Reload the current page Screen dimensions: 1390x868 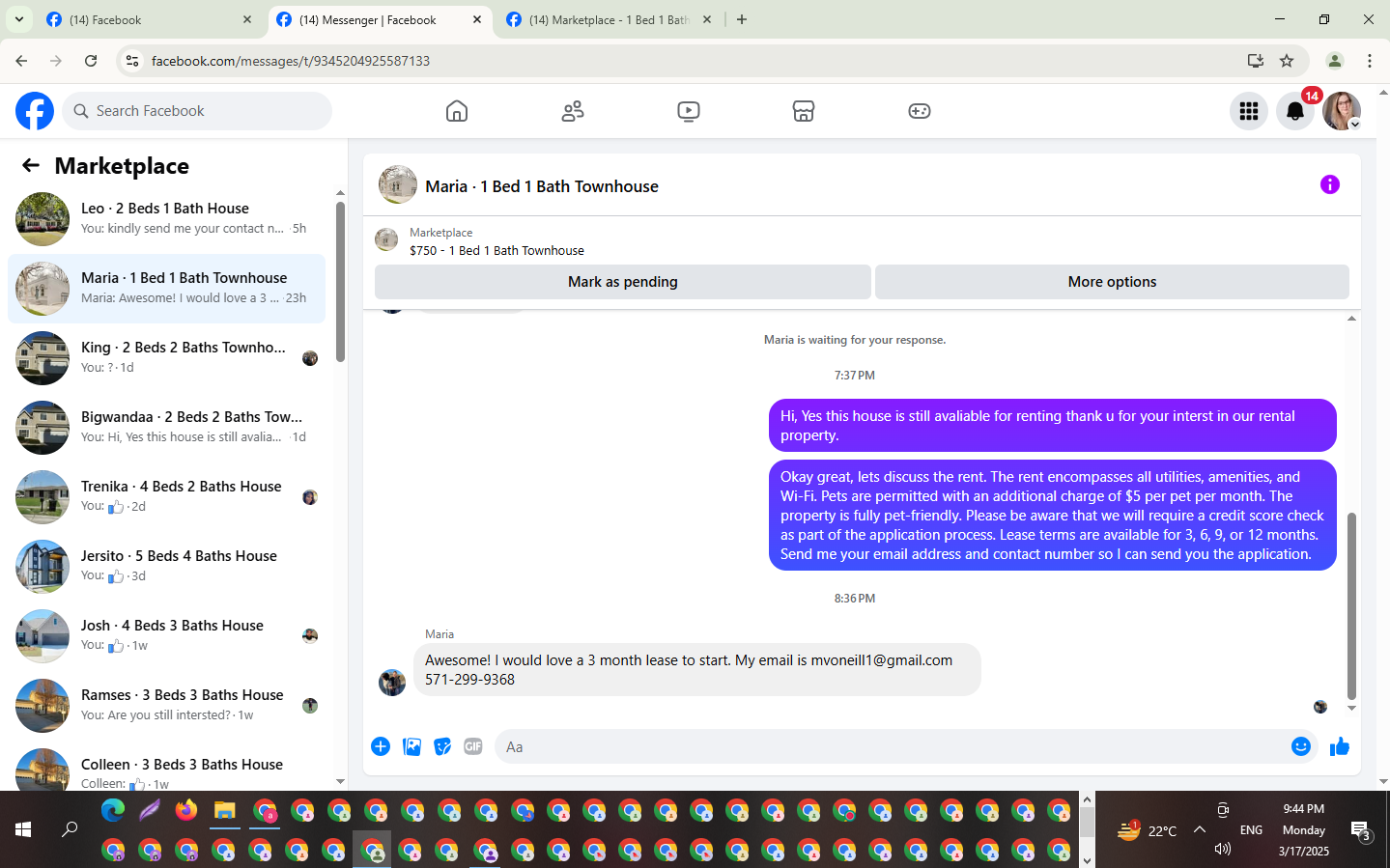91,61
